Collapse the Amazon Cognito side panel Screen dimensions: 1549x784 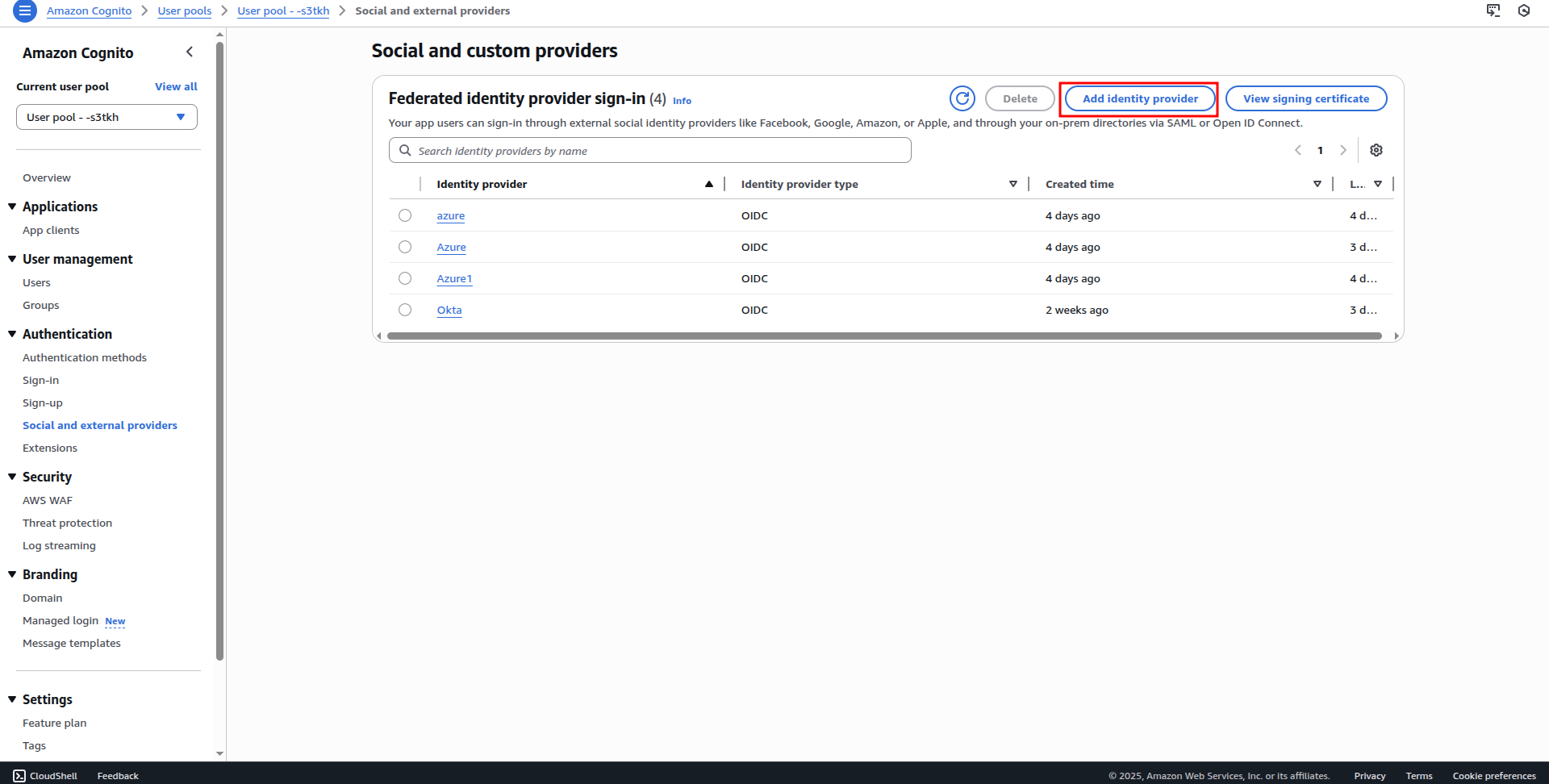point(190,52)
